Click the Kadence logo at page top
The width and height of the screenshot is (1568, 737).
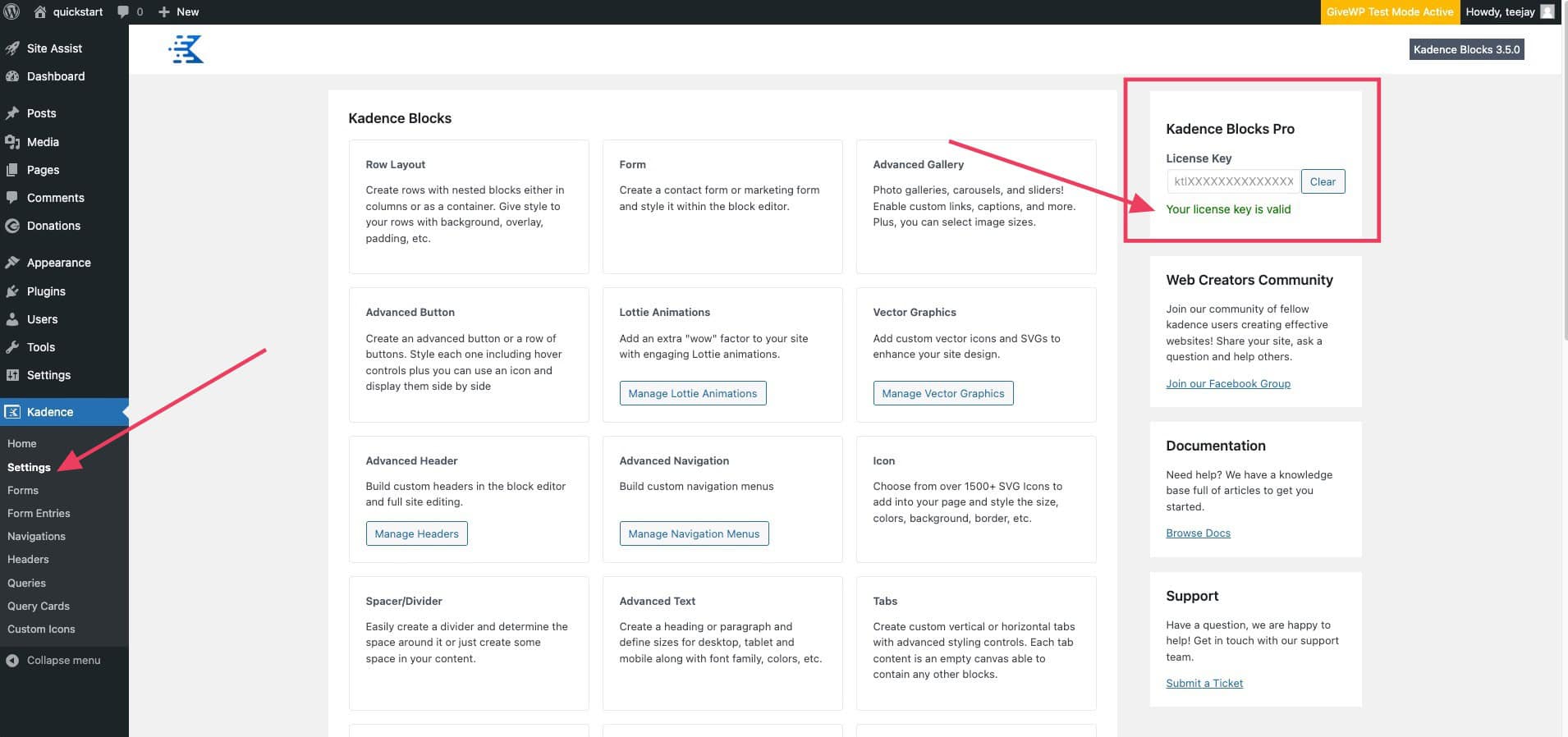point(186,50)
